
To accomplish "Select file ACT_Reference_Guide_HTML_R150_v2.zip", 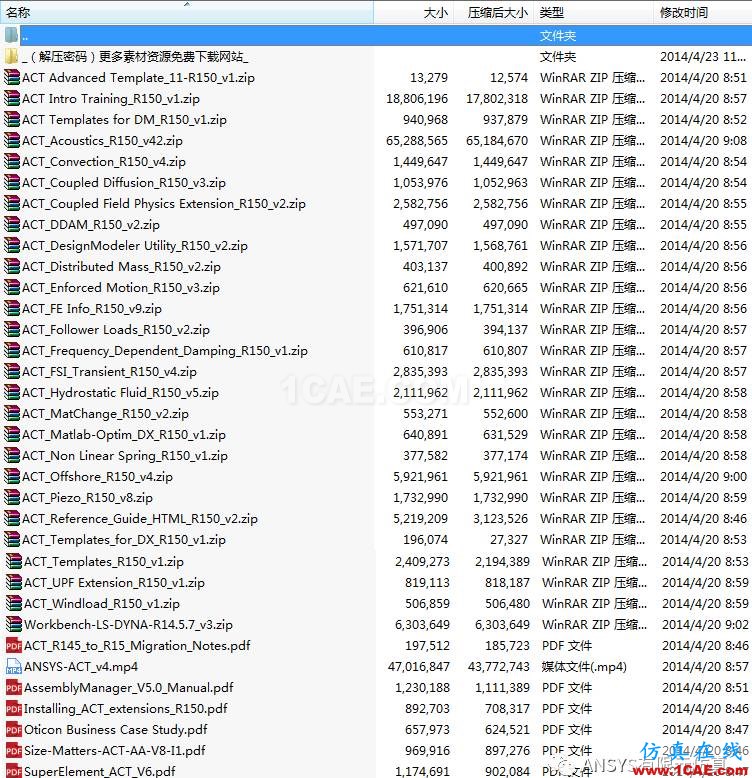I will (x=139, y=519).
